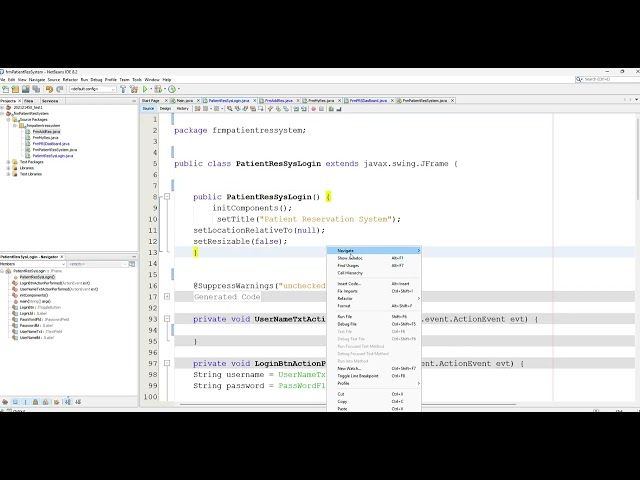The image size is (640, 480).
Task: Expand the Test Packages tree node
Action: (8, 162)
